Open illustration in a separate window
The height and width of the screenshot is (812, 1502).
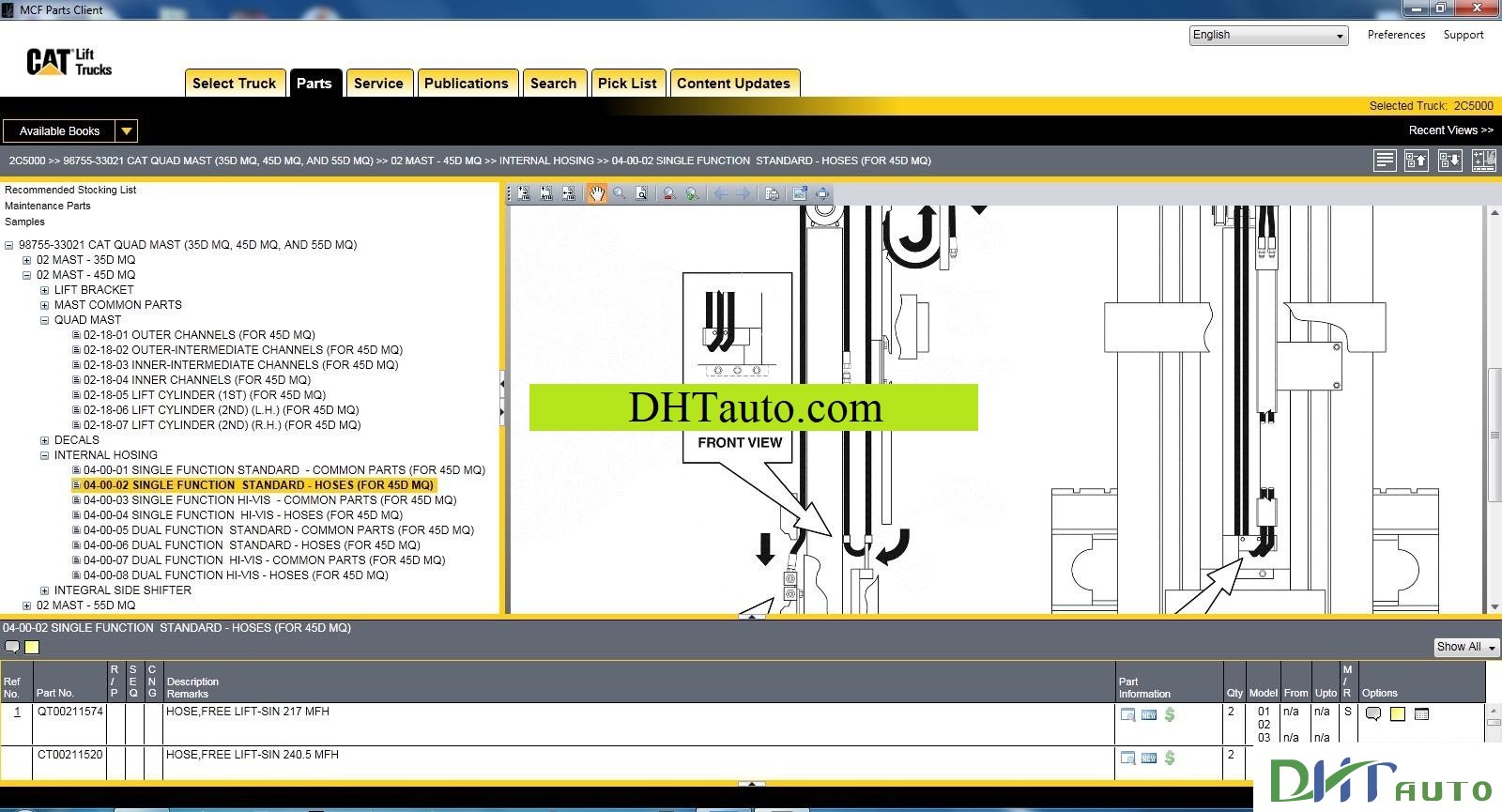[800, 193]
